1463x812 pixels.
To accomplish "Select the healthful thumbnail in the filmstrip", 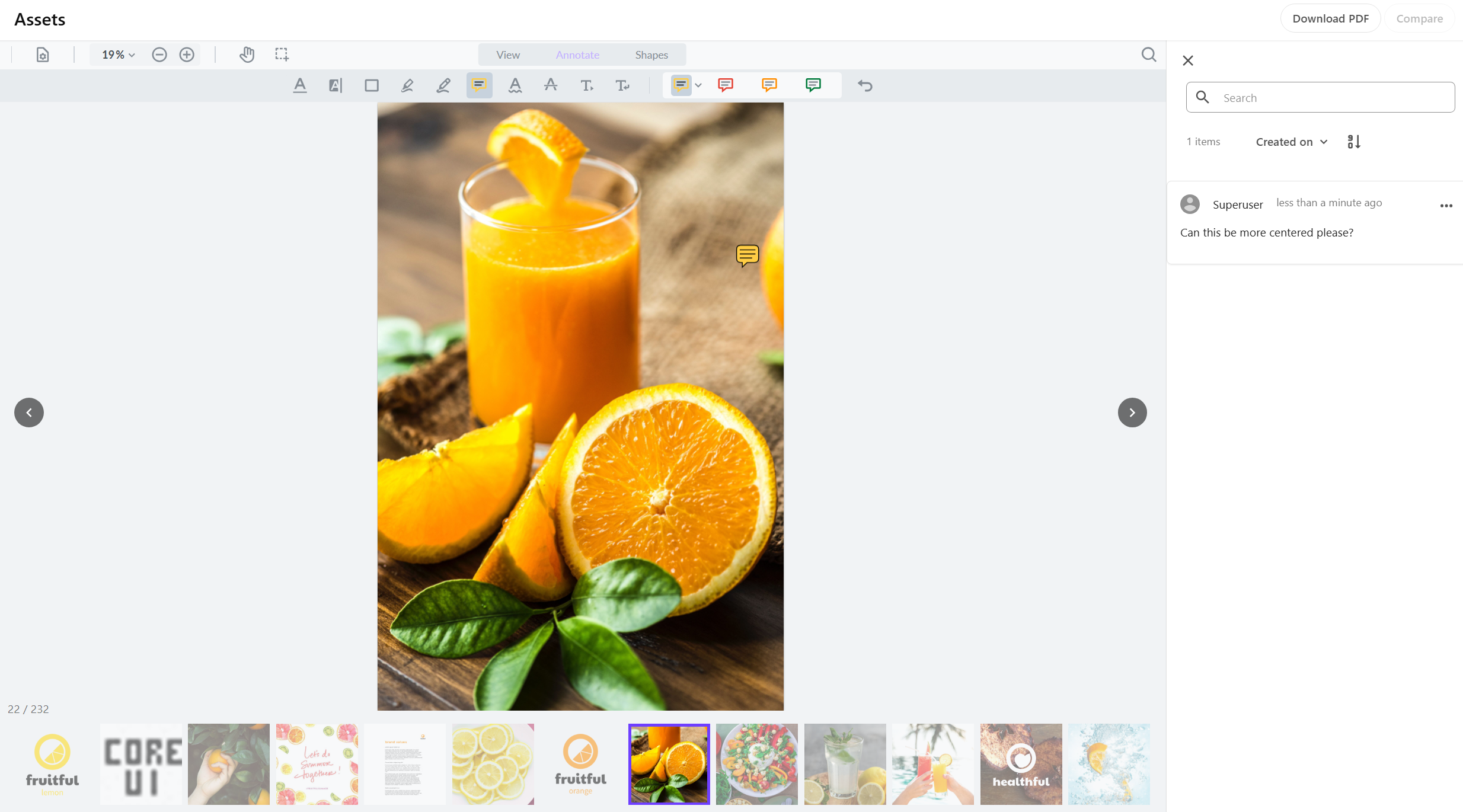I will click(x=1020, y=764).
